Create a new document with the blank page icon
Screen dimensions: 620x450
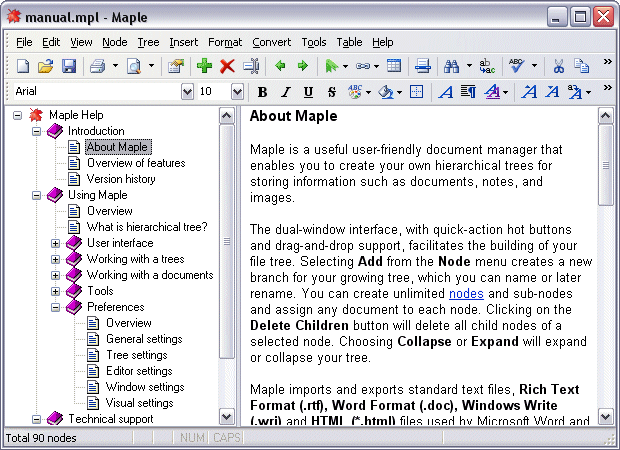[23, 66]
